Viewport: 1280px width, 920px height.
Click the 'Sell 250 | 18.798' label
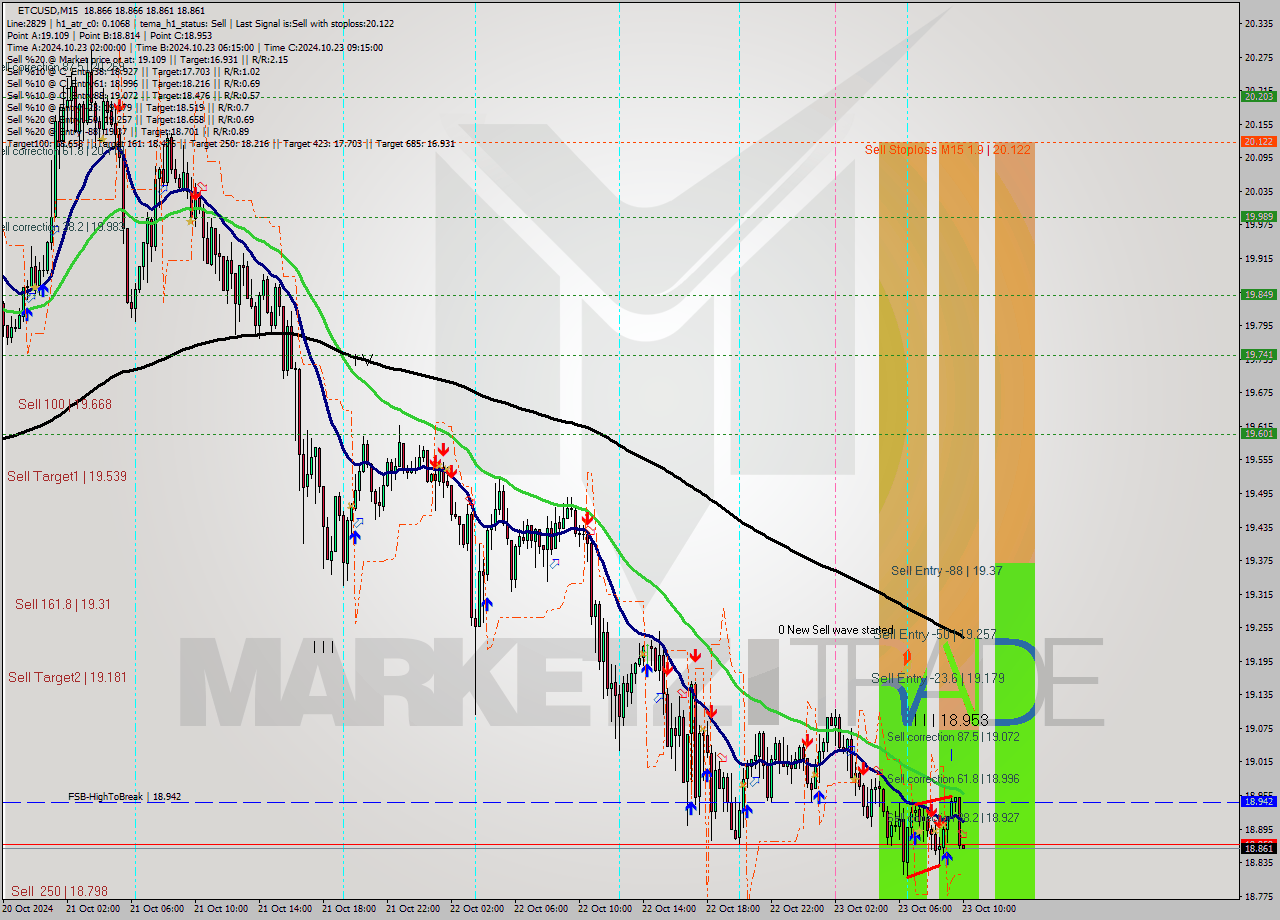coord(59,890)
